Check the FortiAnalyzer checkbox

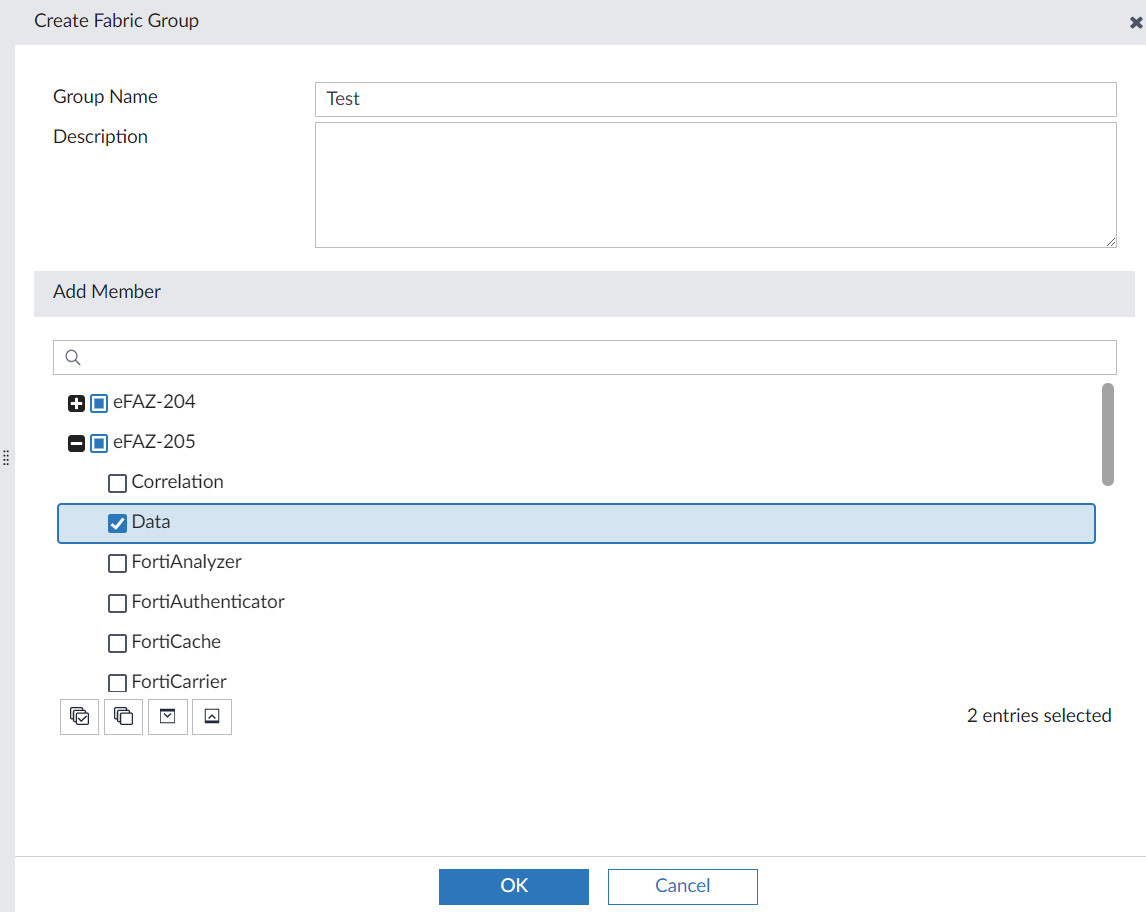click(x=117, y=562)
